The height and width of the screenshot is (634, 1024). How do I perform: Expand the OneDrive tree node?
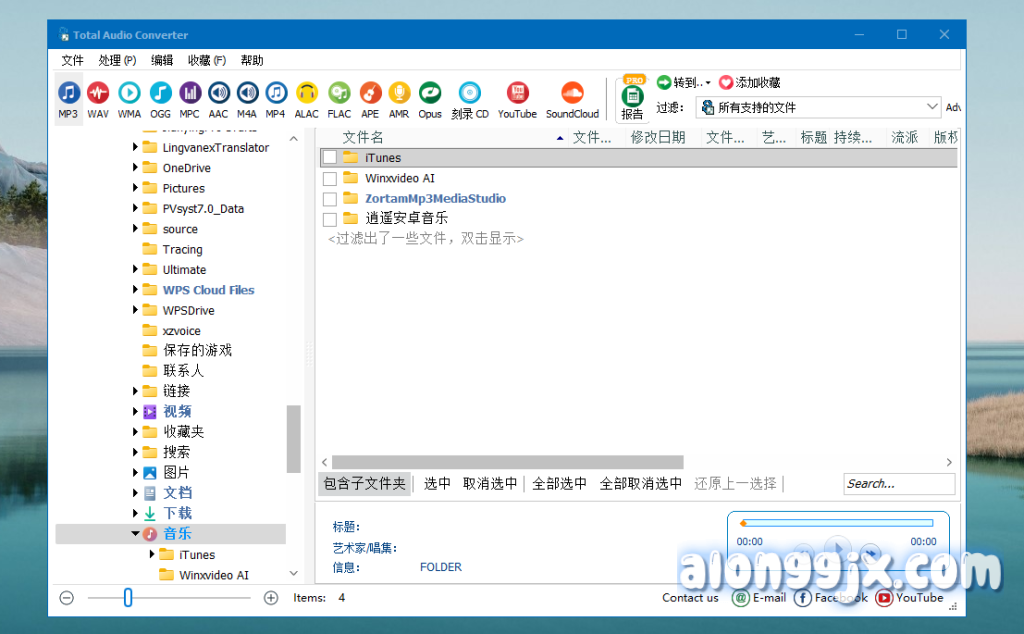pos(136,168)
